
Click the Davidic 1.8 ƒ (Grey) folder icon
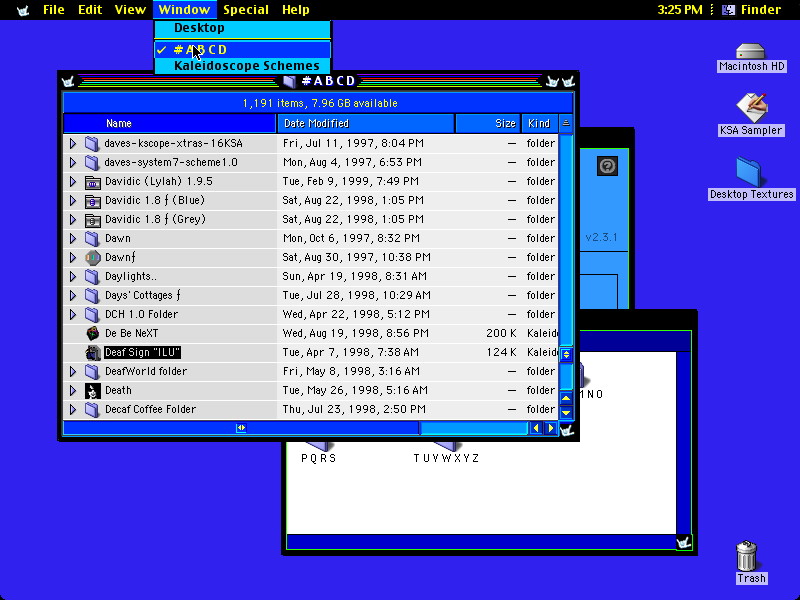coord(92,219)
